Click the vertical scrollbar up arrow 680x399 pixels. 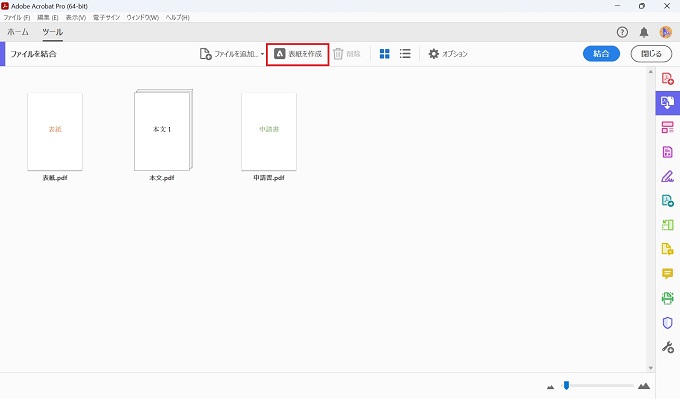pyautogui.click(x=651, y=72)
